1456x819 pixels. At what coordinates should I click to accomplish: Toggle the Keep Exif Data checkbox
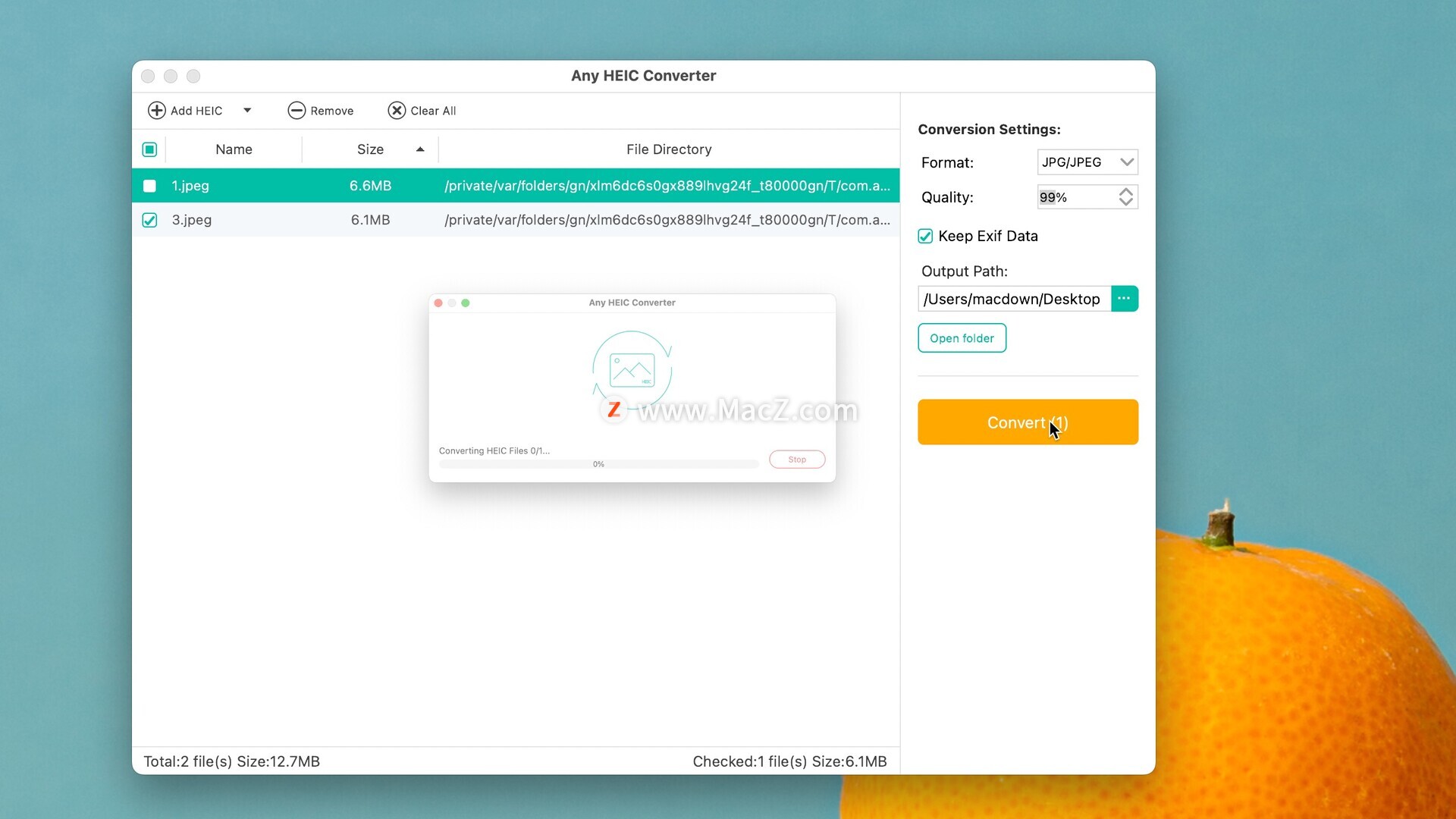click(x=925, y=236)
